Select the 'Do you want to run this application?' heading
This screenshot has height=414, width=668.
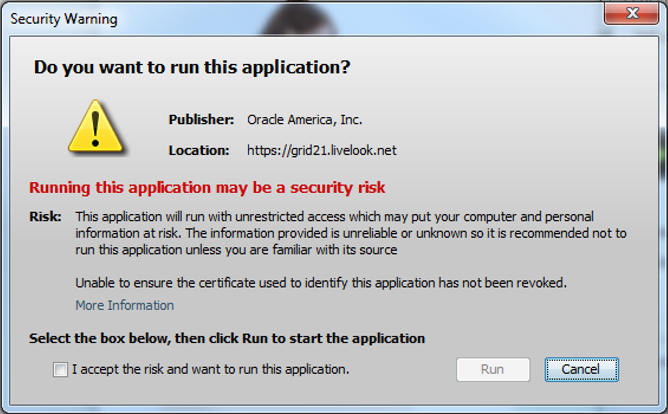[x=192, y=67]
